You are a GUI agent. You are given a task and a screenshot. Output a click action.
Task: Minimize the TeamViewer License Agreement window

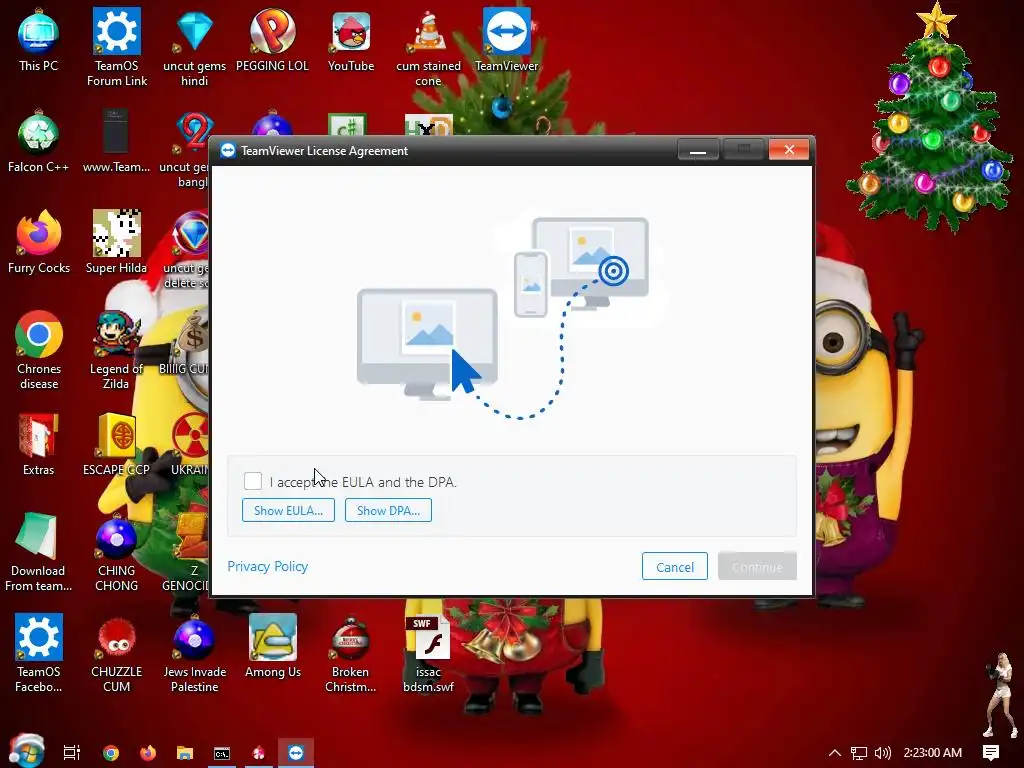point(698,150)
